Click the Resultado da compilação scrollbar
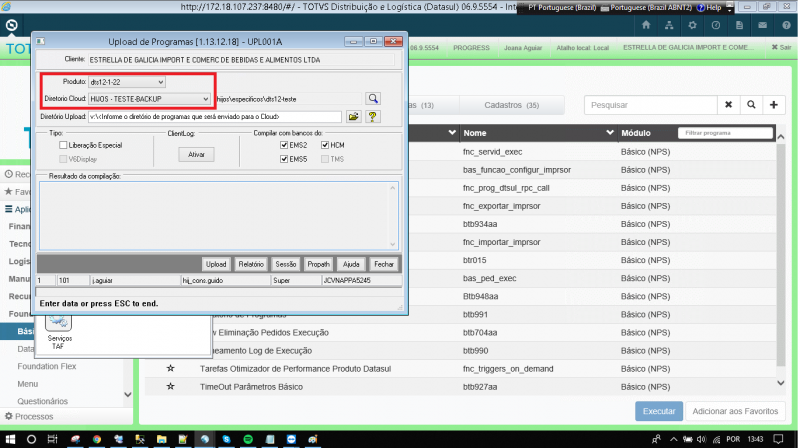This screenshot has height=448, width=800. (393, 216)
